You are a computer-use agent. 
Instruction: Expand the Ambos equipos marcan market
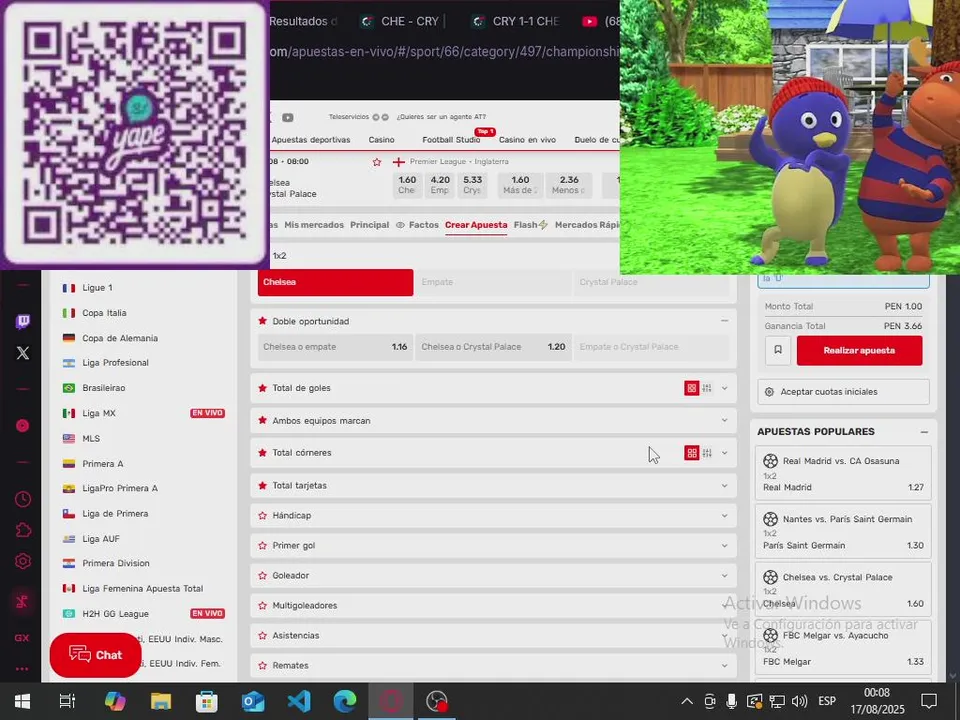click(x=725, y=421)
